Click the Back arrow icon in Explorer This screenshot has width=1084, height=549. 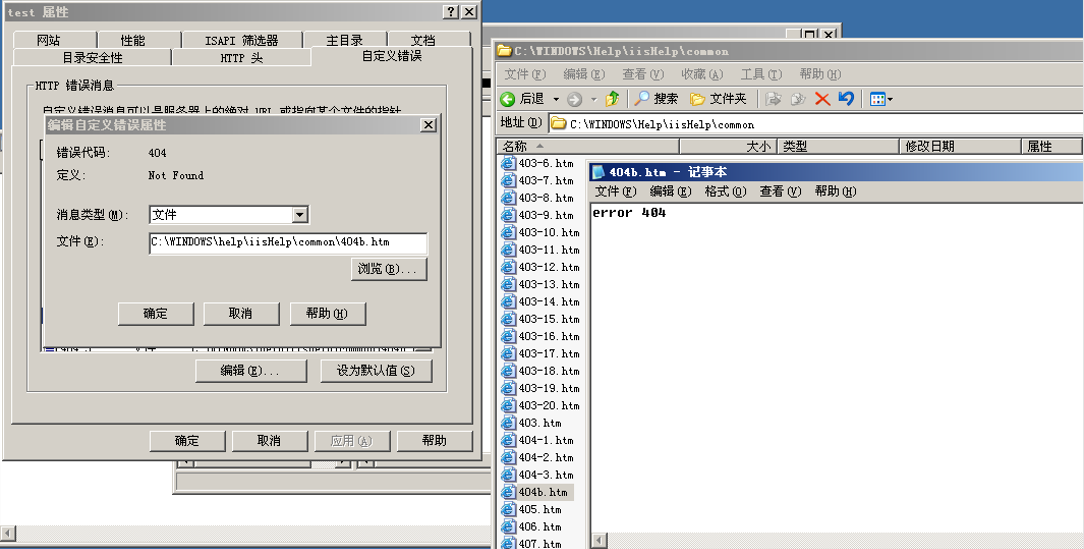pos(507,100)
